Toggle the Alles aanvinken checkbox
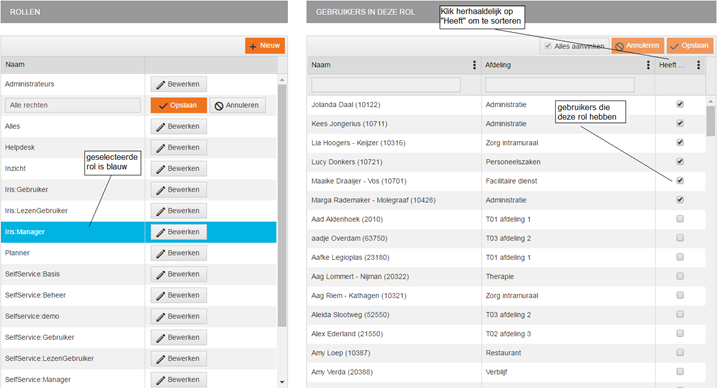This screenshot has height=388, width=717. click(548, 46)
